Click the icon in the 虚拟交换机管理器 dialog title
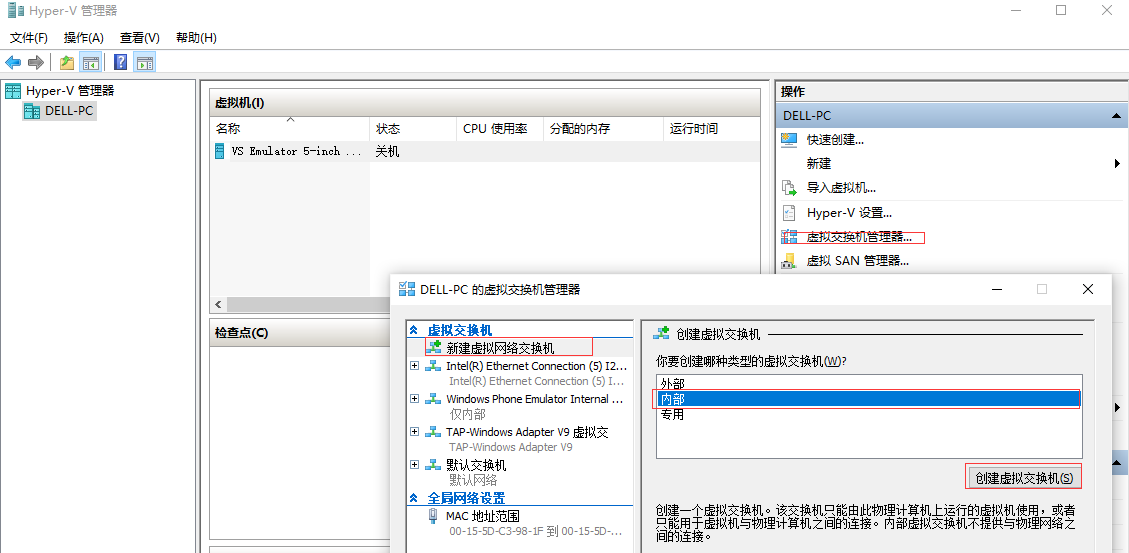Screen dimensions: 1129x553 coord(407,289)
